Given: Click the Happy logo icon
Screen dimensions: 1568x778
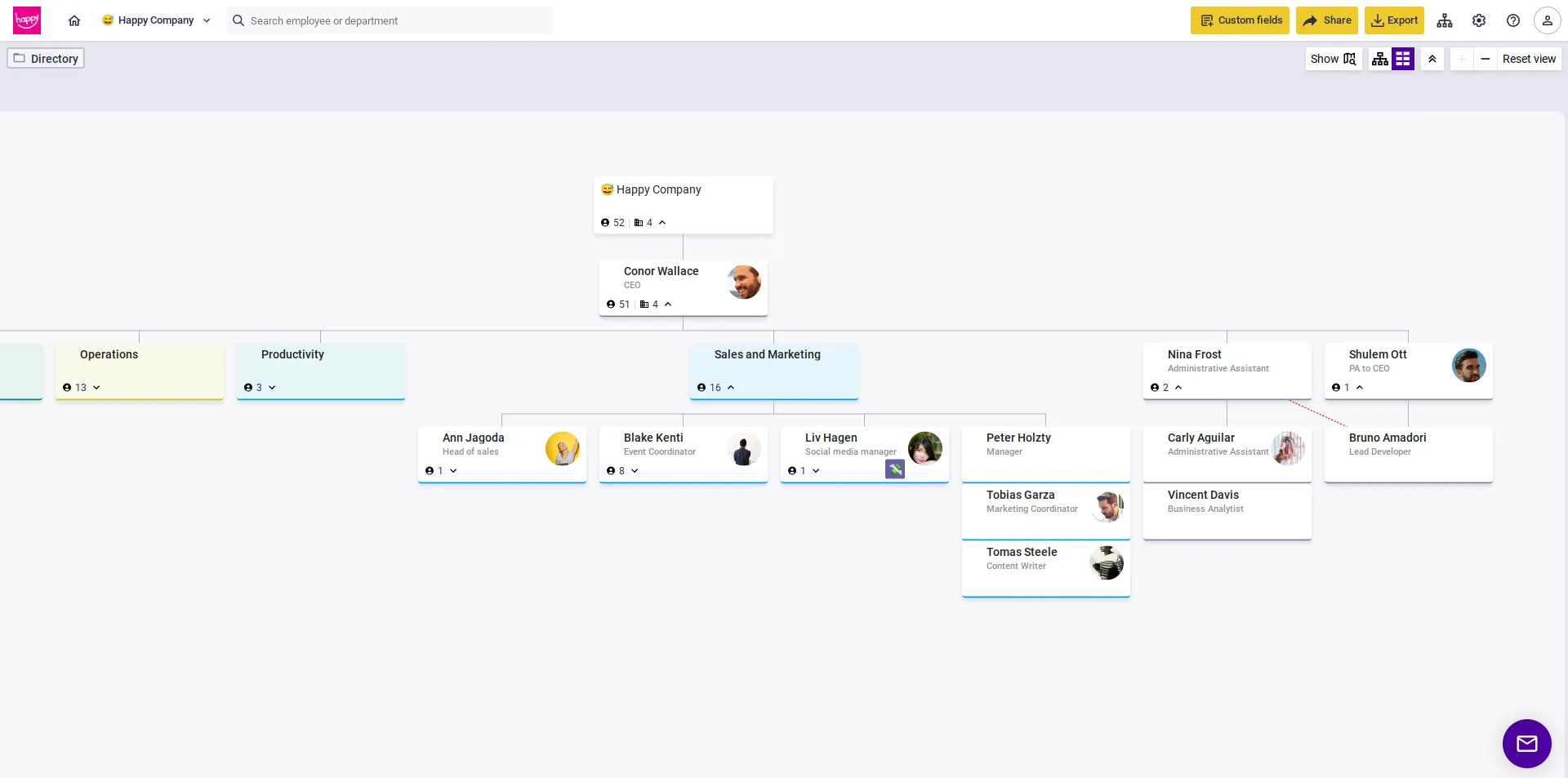Looking at the screenshot, I should 27,20.
